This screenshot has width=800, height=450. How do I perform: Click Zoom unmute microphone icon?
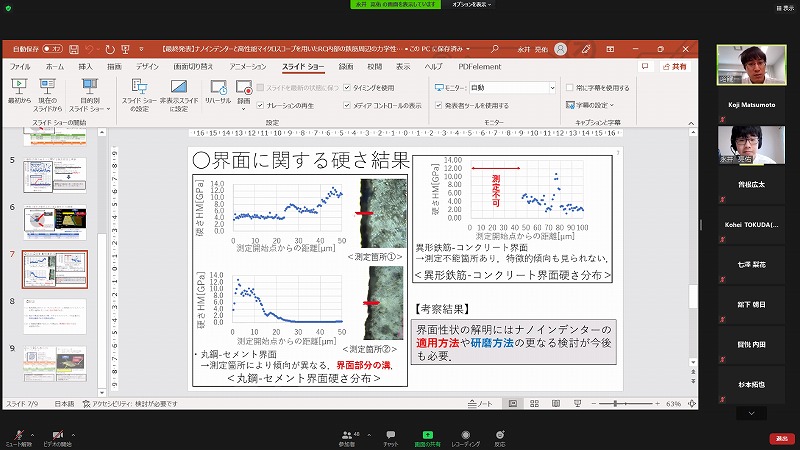coord(19,435)
